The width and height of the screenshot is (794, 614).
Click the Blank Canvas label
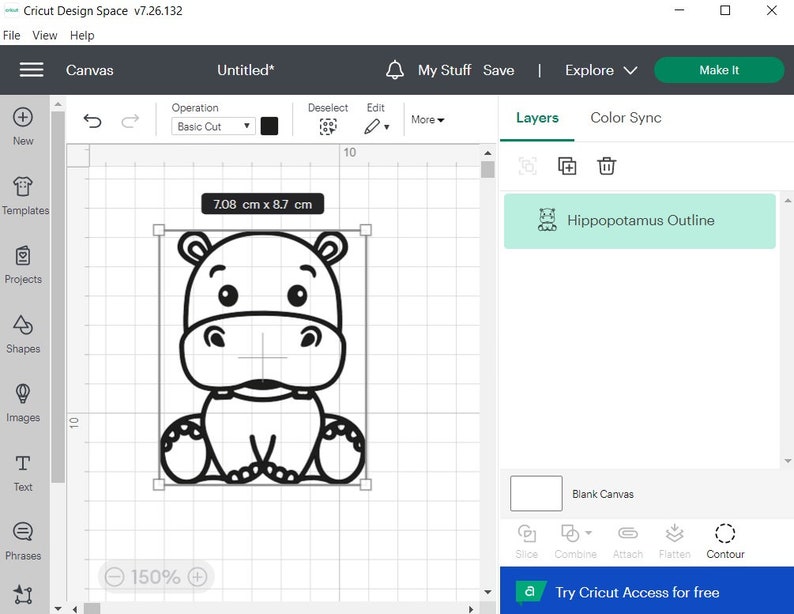tap(603, 494)
